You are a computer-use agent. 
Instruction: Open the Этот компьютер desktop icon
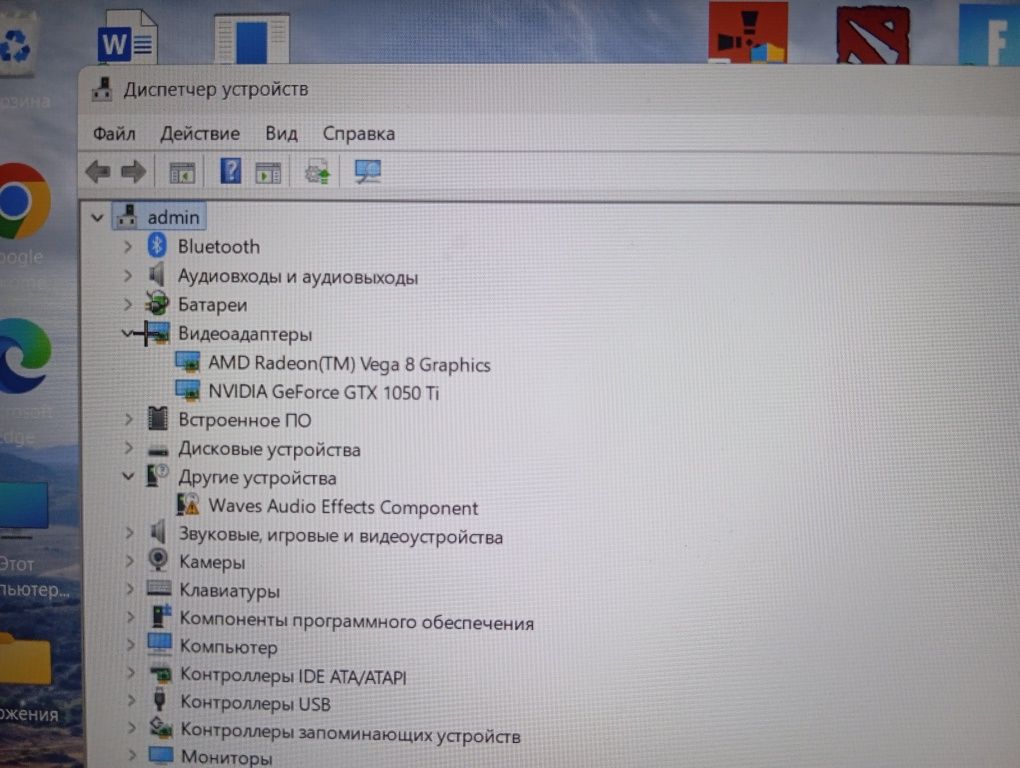pyautogui.click(x=23, y=510)
